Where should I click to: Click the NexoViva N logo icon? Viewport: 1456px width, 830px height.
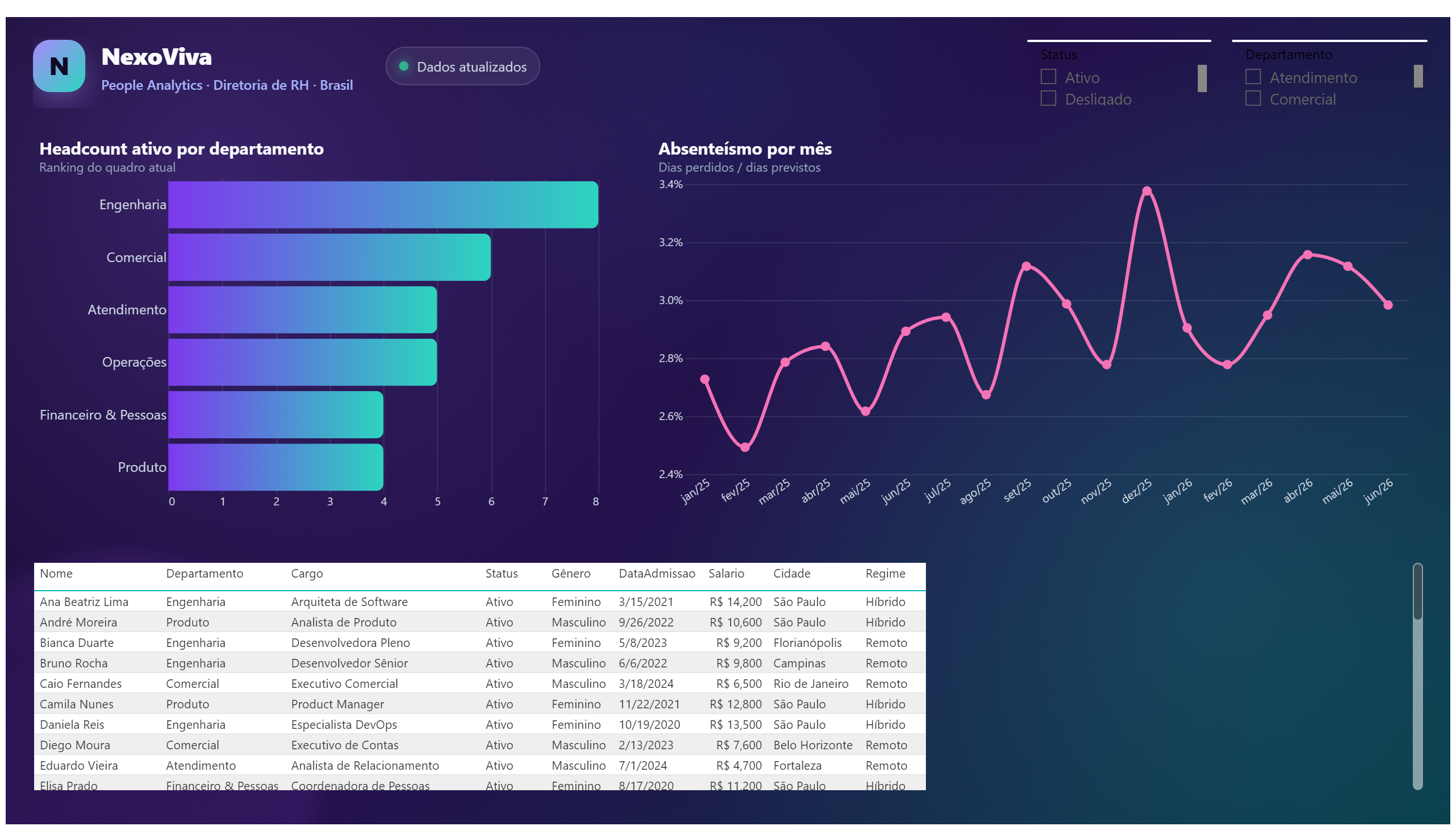[x=59, y=66]
